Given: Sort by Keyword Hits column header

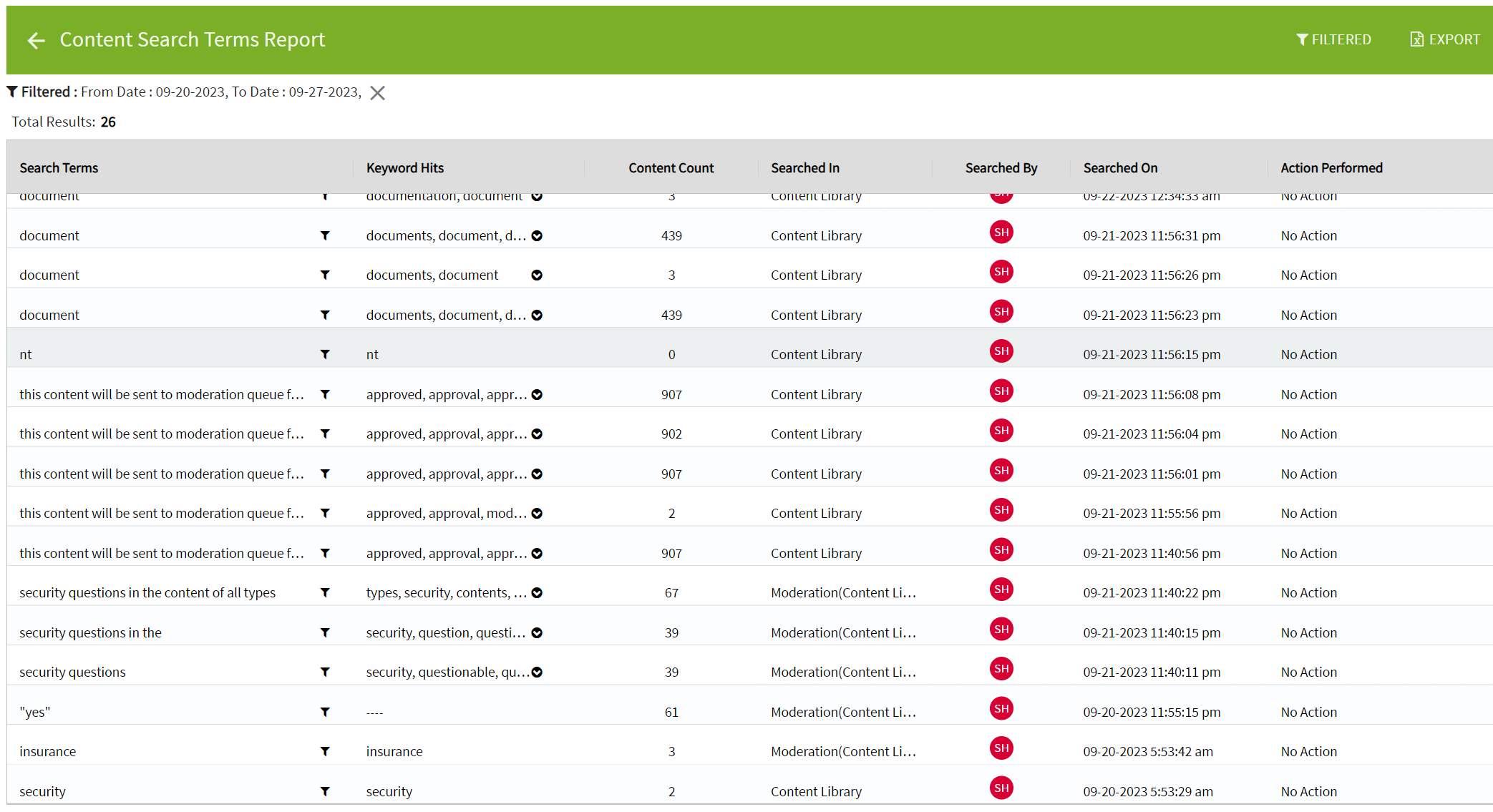Looking at the screenshot, I should point(405,168).
